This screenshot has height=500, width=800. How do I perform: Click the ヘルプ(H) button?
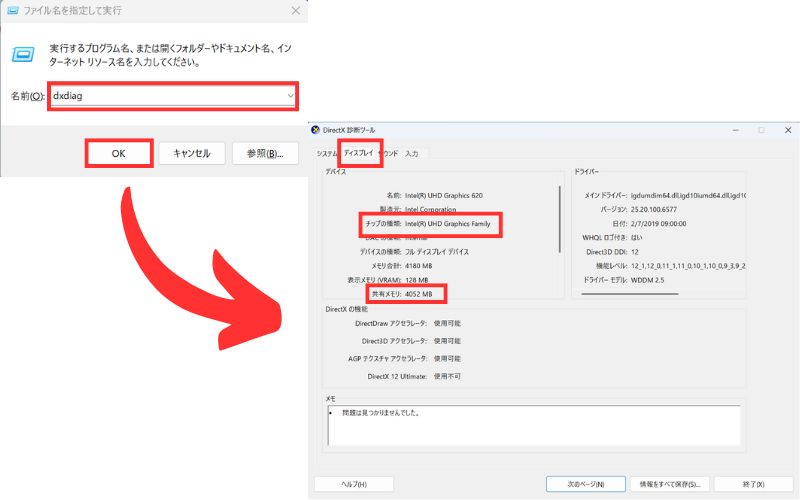pyautogui.click(x=354, y=484)
